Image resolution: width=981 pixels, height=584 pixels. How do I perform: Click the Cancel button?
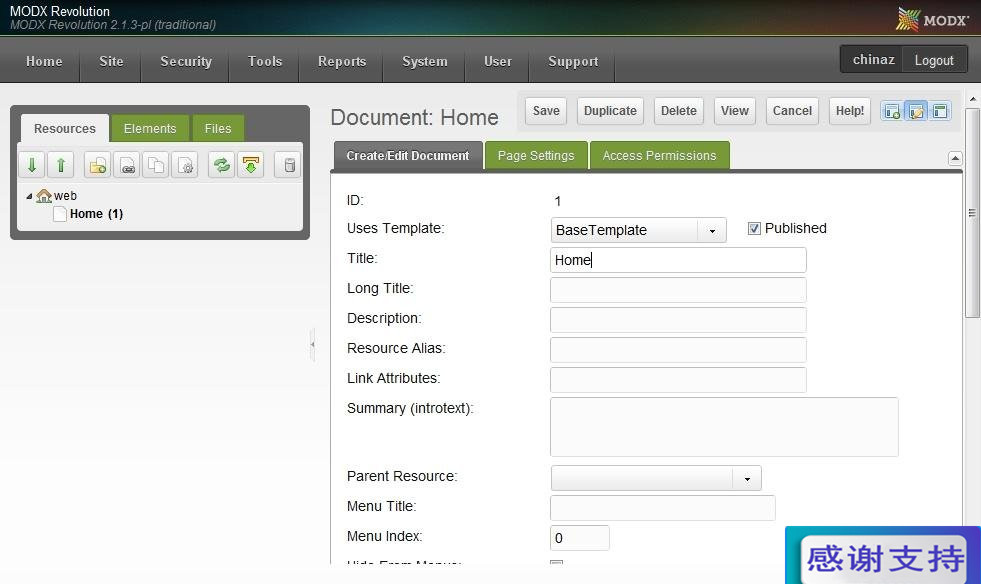[x=792, y=111]
